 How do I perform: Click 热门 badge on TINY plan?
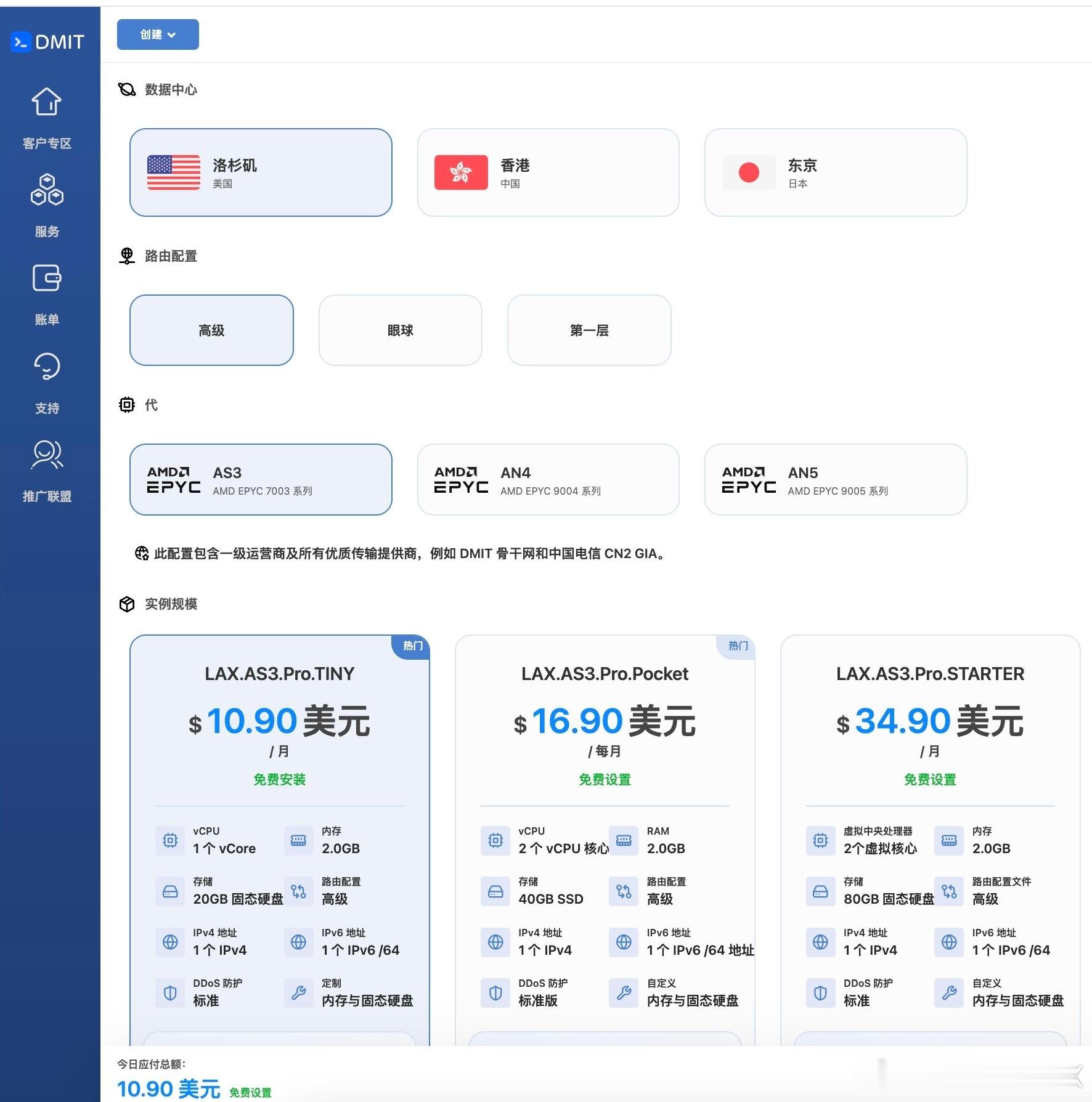pos(412,646)
